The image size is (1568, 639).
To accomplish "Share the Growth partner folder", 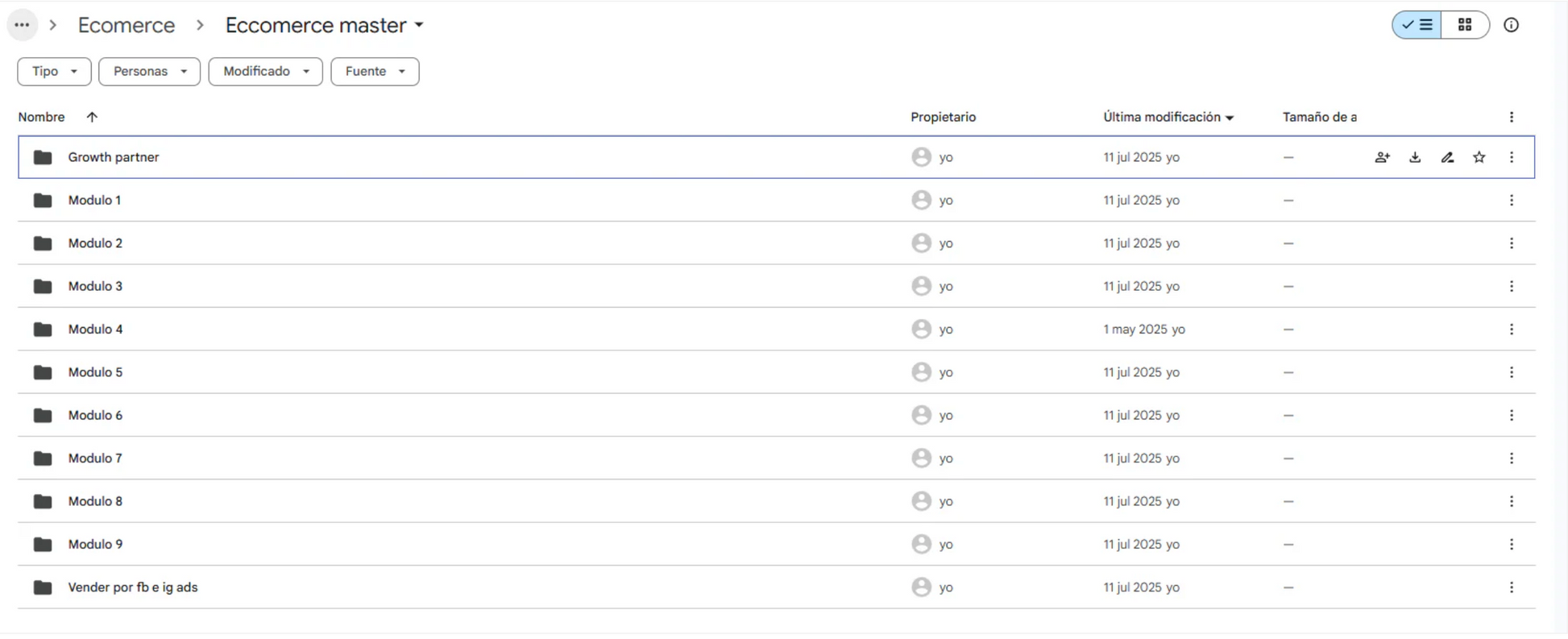I will click(x=1382, y=157).
